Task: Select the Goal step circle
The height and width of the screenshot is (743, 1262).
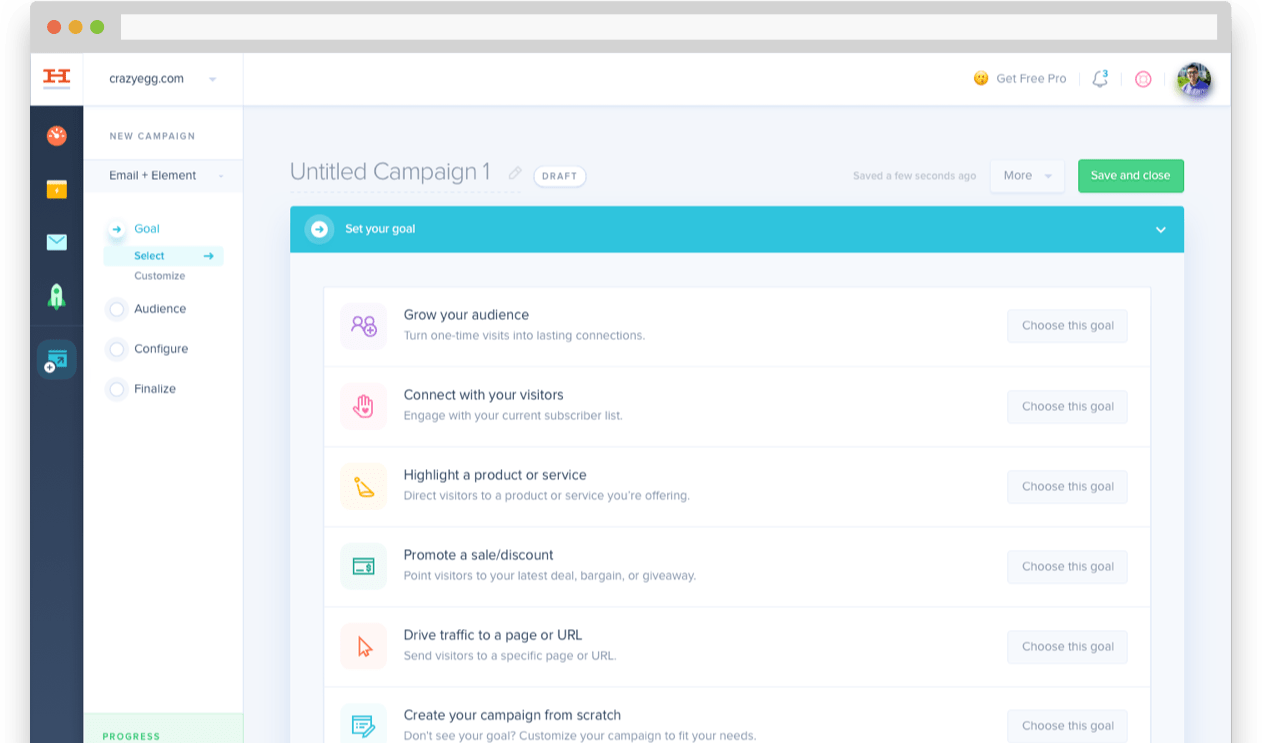Action: (x=117, y=229)
